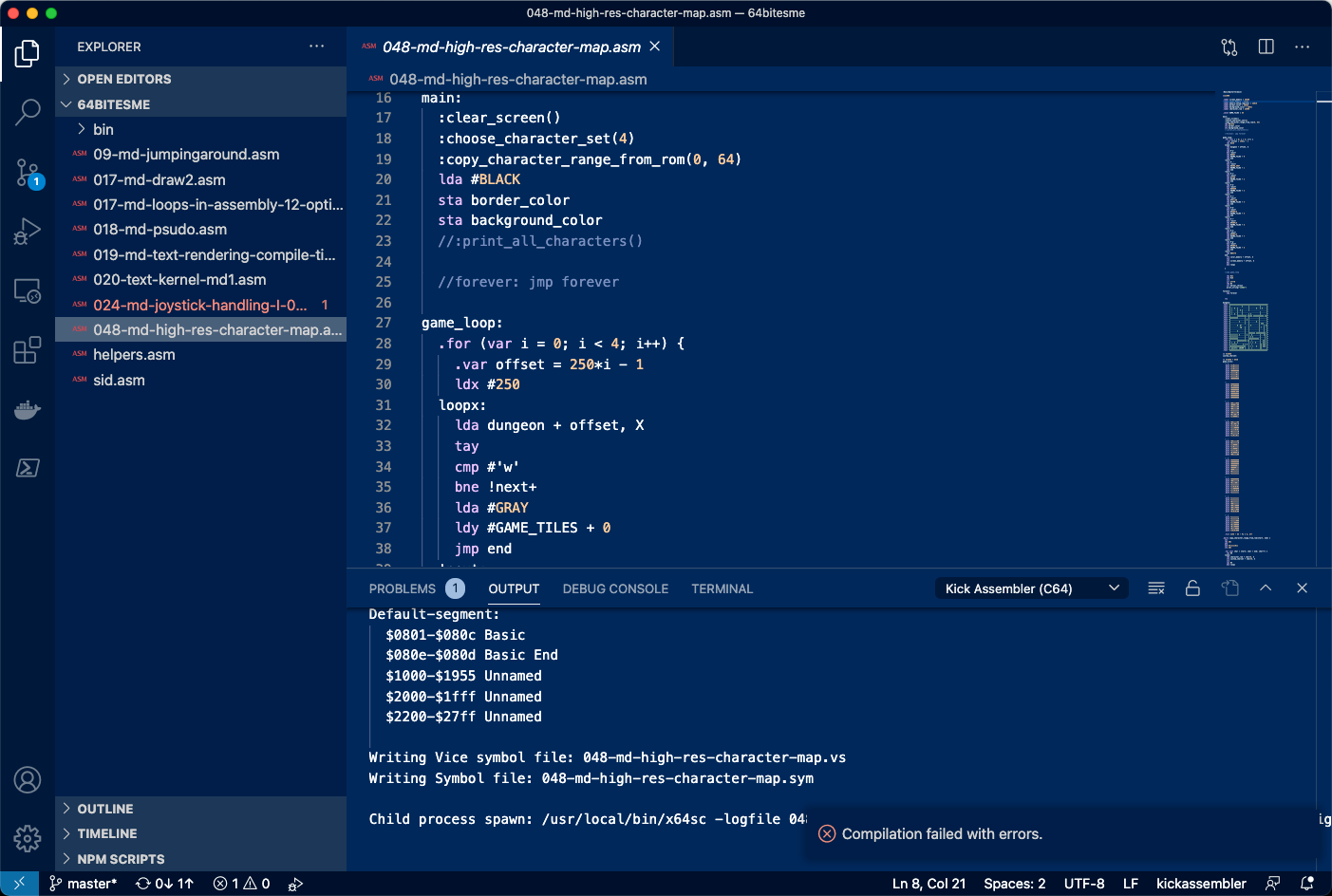The image size is (1332, 896).
Task: Open the Docker view
Action: tap(28, 410)
